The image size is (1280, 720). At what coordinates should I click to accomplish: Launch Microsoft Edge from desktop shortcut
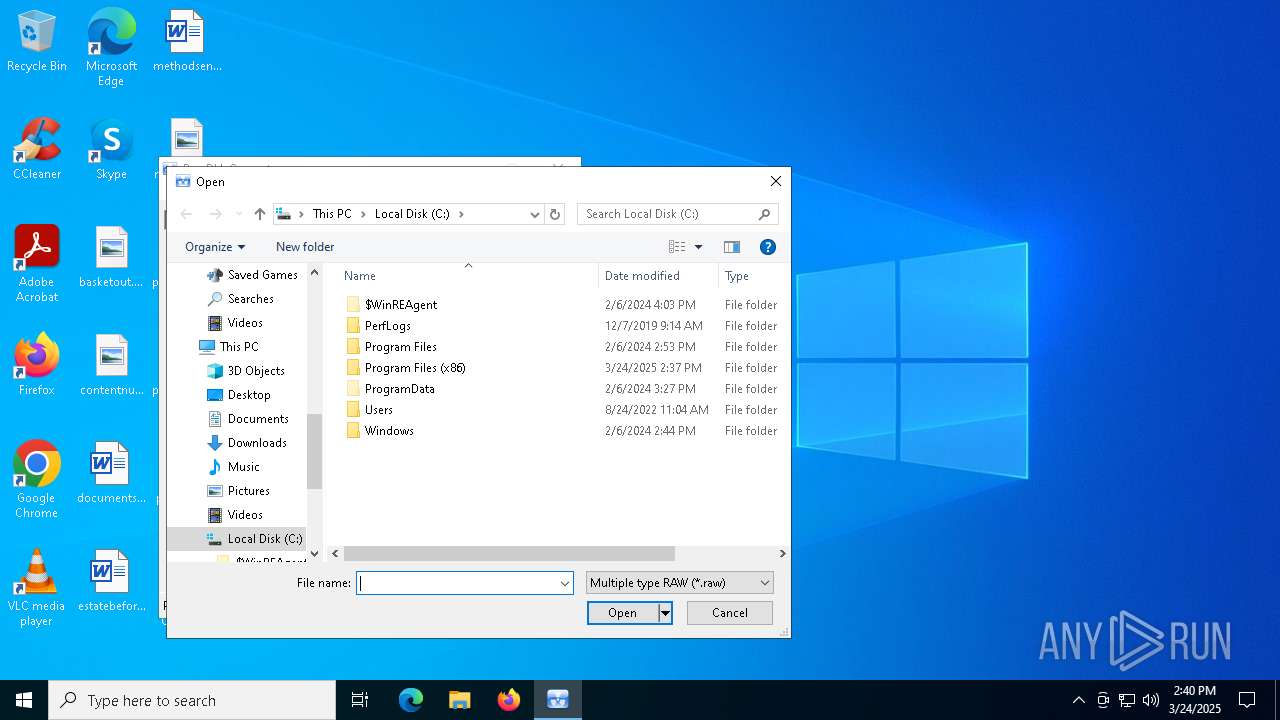click(x=111, y=48)
